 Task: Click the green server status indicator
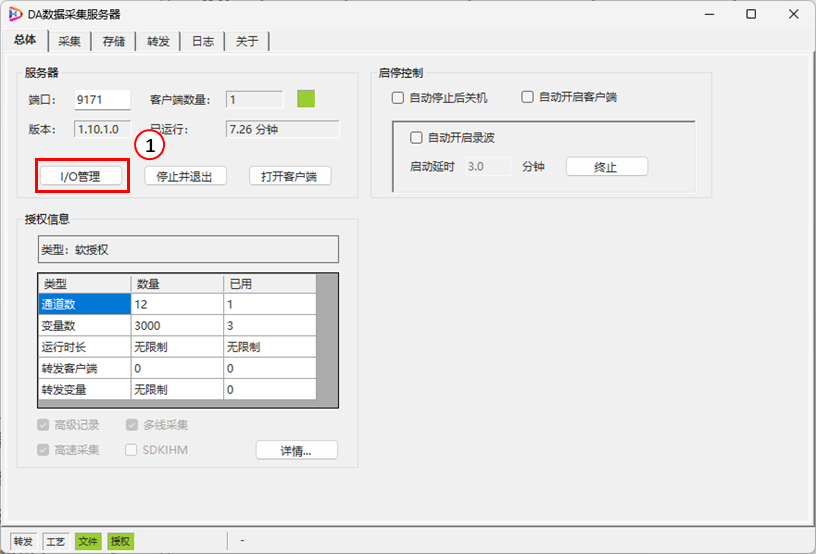tap(306, 99)
